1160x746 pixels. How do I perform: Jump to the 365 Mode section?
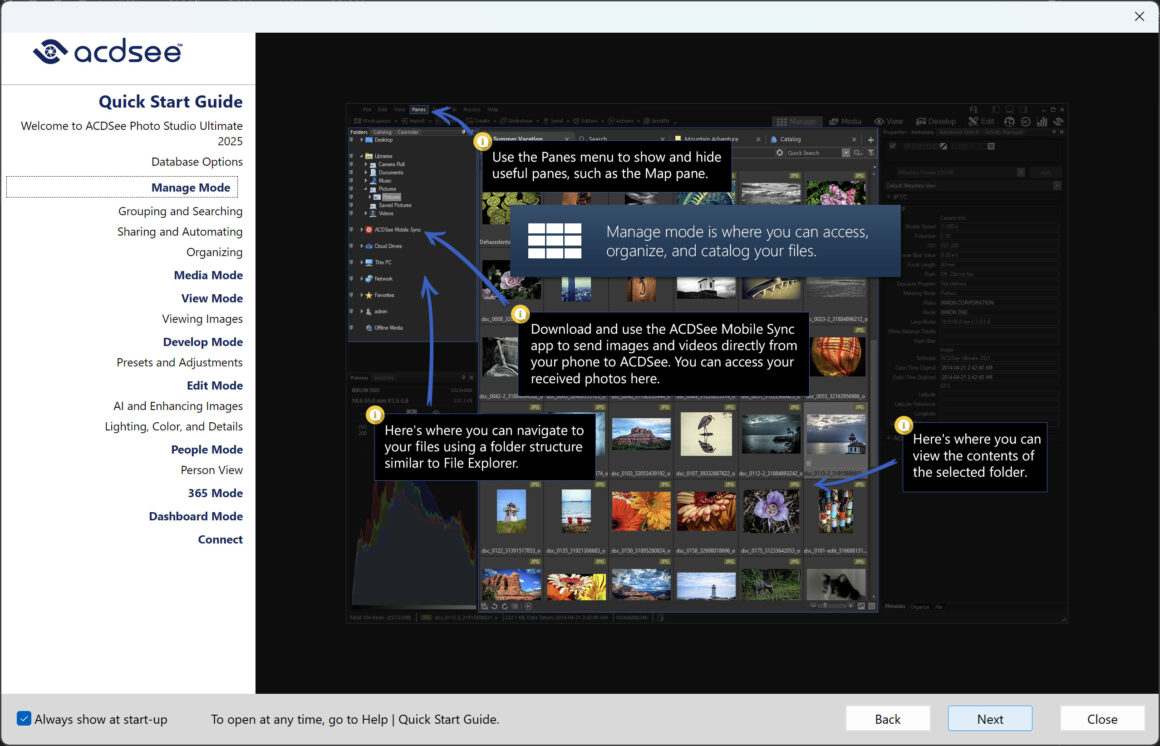coord(215,493)
